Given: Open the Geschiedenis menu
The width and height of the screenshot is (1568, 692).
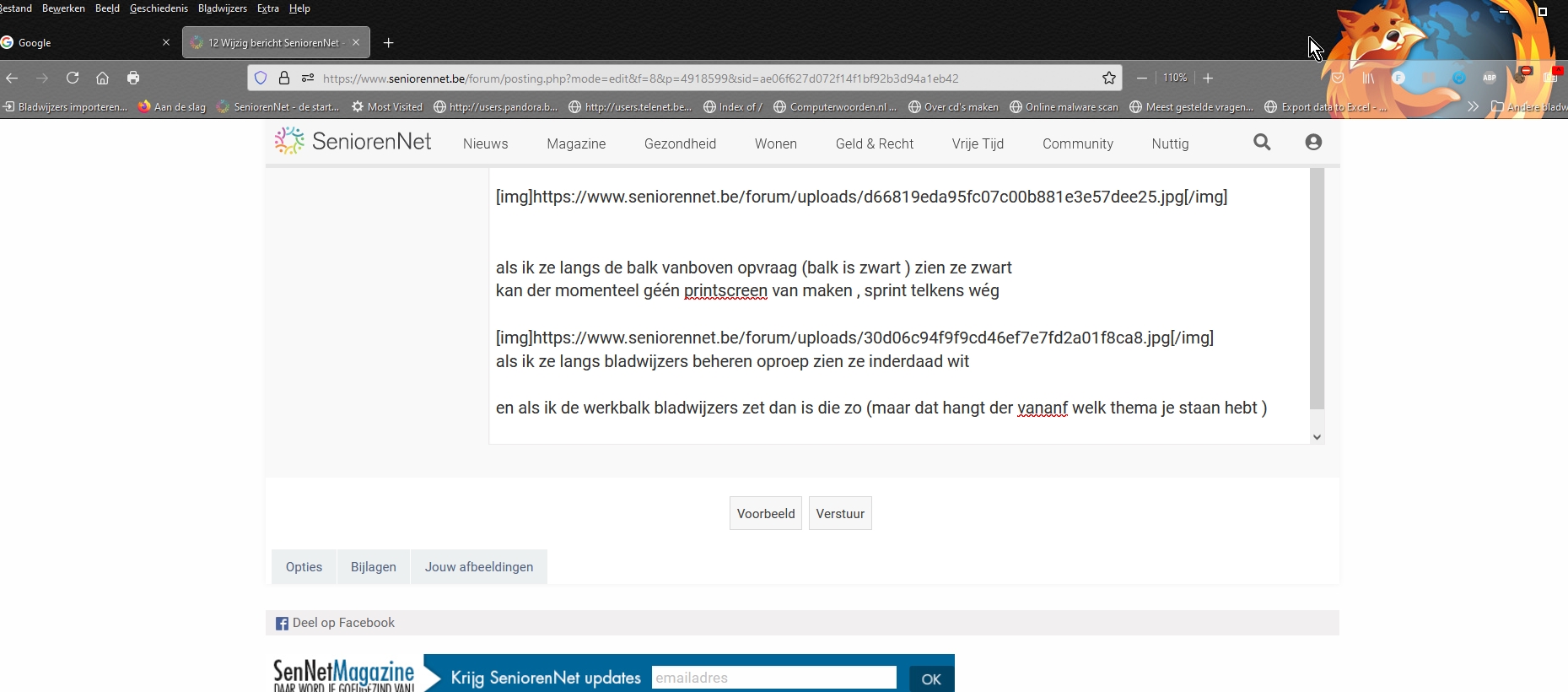Looking at the screenshot, I should pos(159,8).
